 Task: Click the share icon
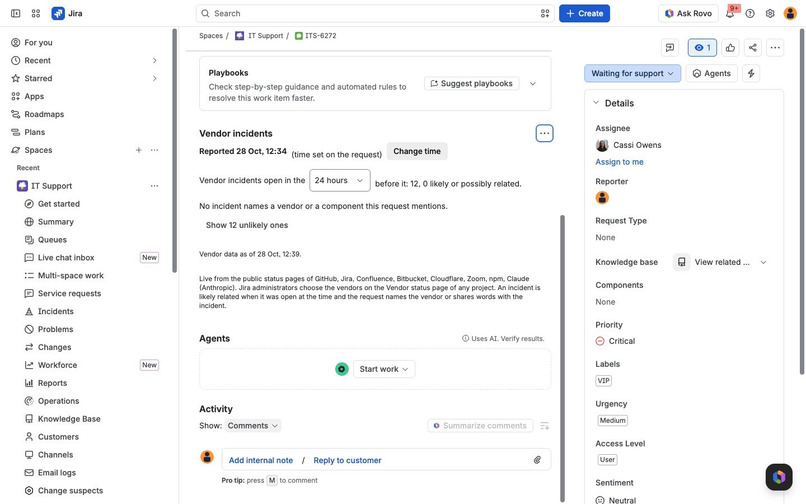(x=753, y=48)
